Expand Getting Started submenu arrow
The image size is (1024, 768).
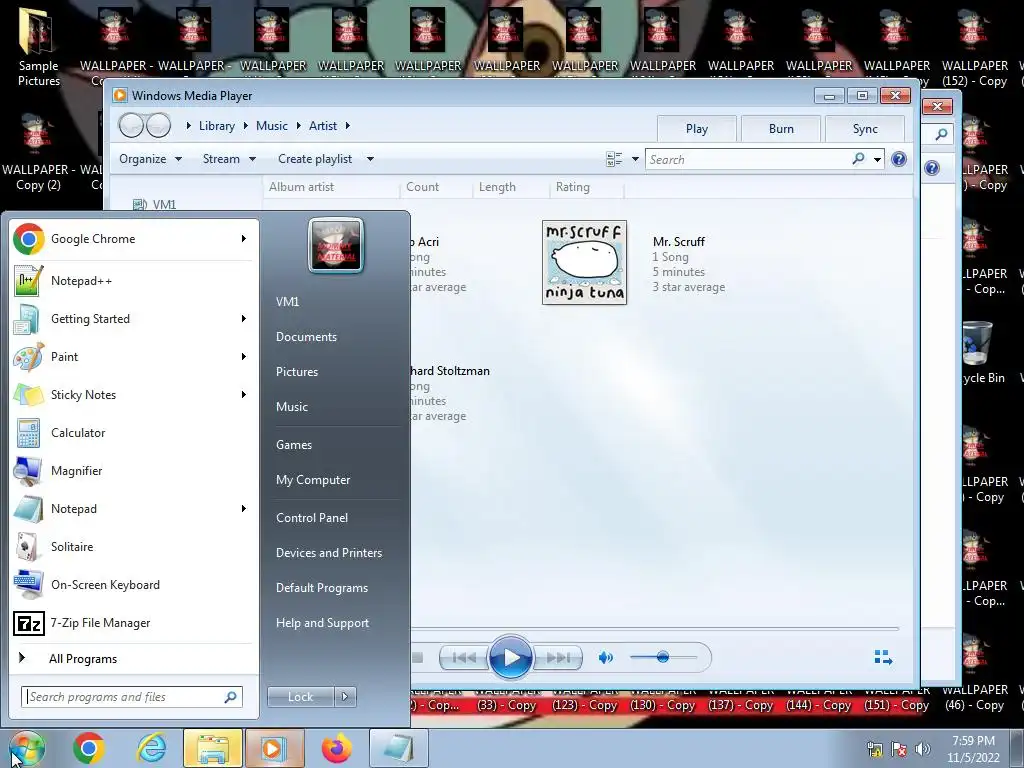pos(244,319)
